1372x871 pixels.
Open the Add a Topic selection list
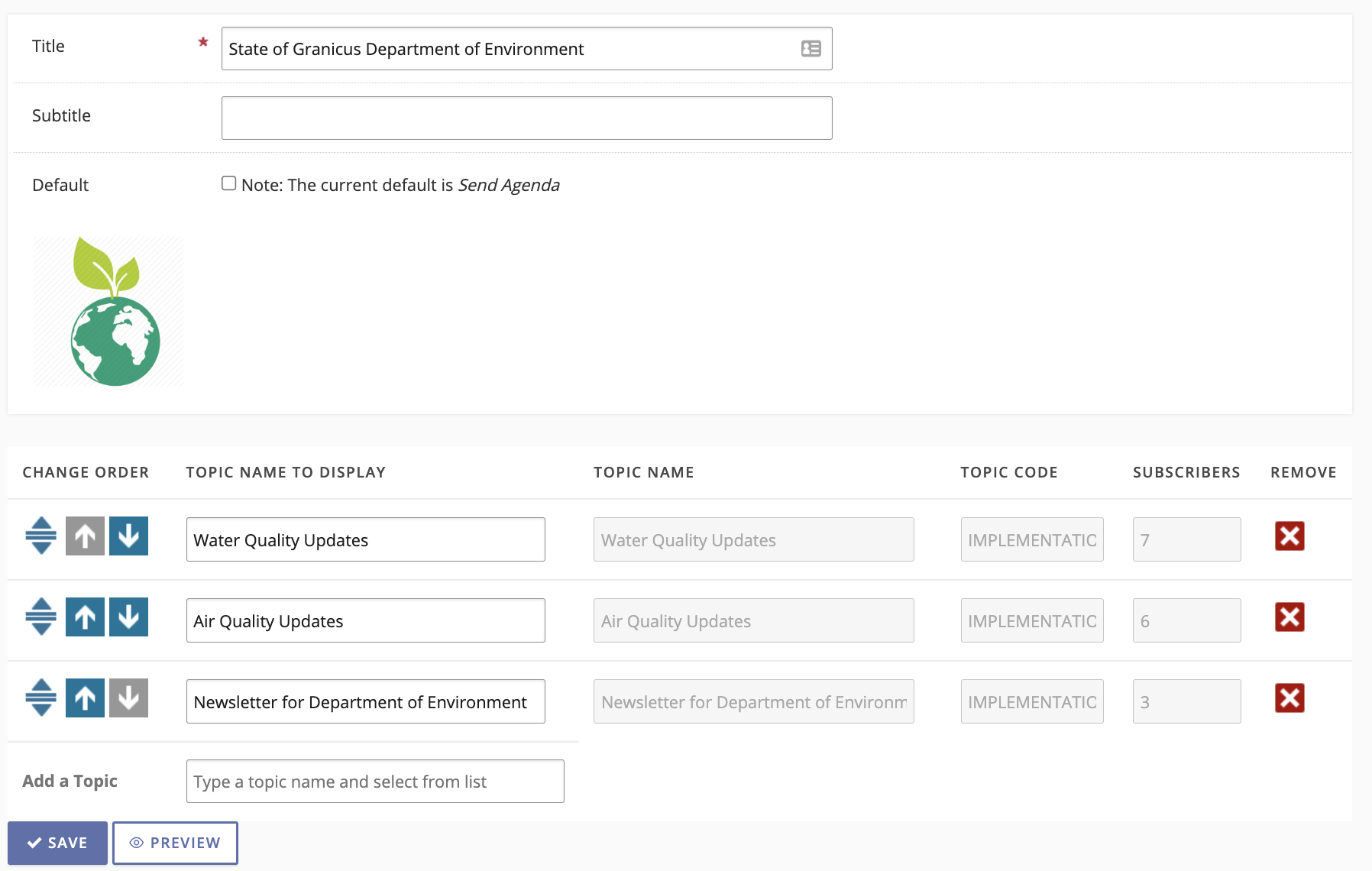[x=374, y=781]
